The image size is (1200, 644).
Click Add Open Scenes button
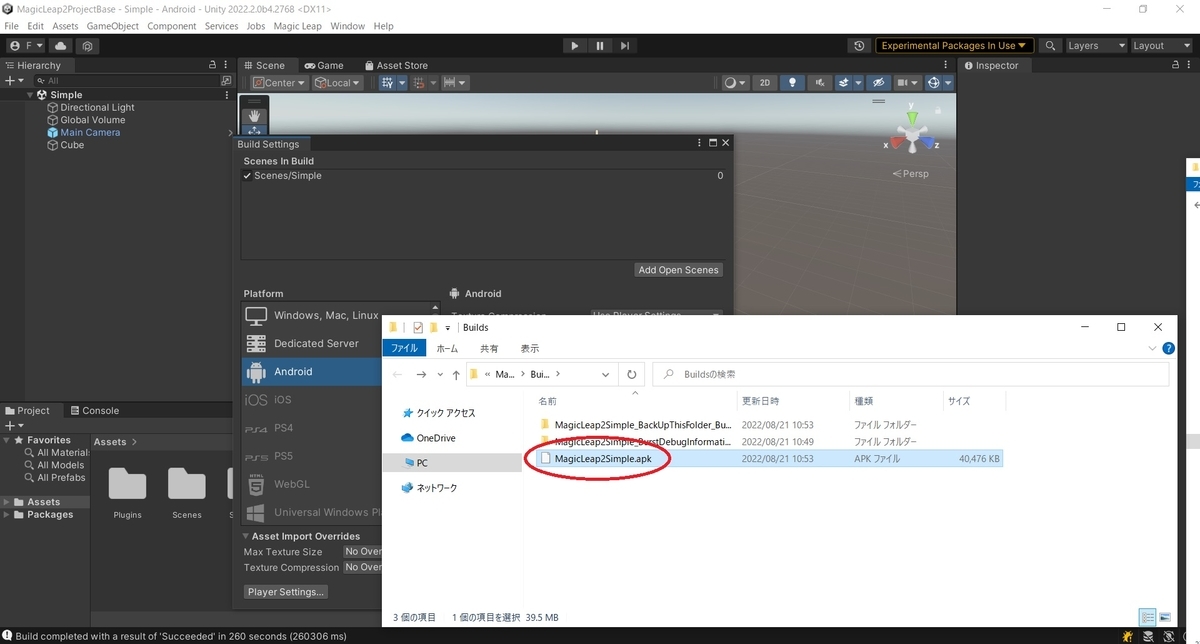(679, 270)
